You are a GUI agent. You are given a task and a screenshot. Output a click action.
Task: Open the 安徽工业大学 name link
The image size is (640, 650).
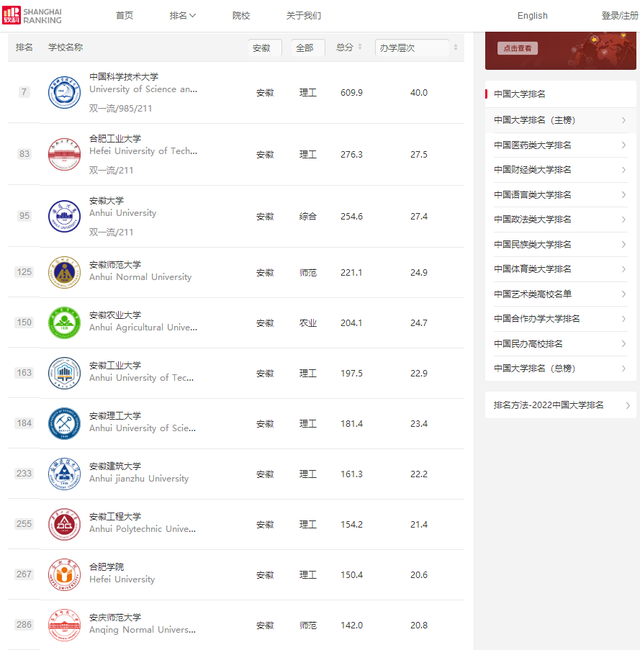tap(115, 365)
